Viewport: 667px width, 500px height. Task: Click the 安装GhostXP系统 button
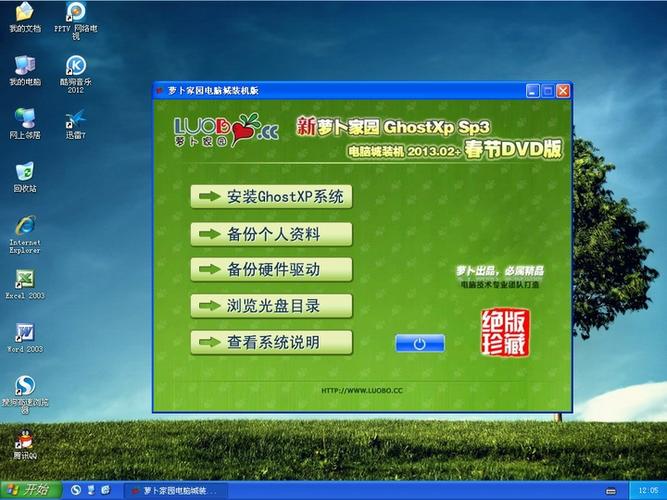pyautogui.click(x=271, y=197)
